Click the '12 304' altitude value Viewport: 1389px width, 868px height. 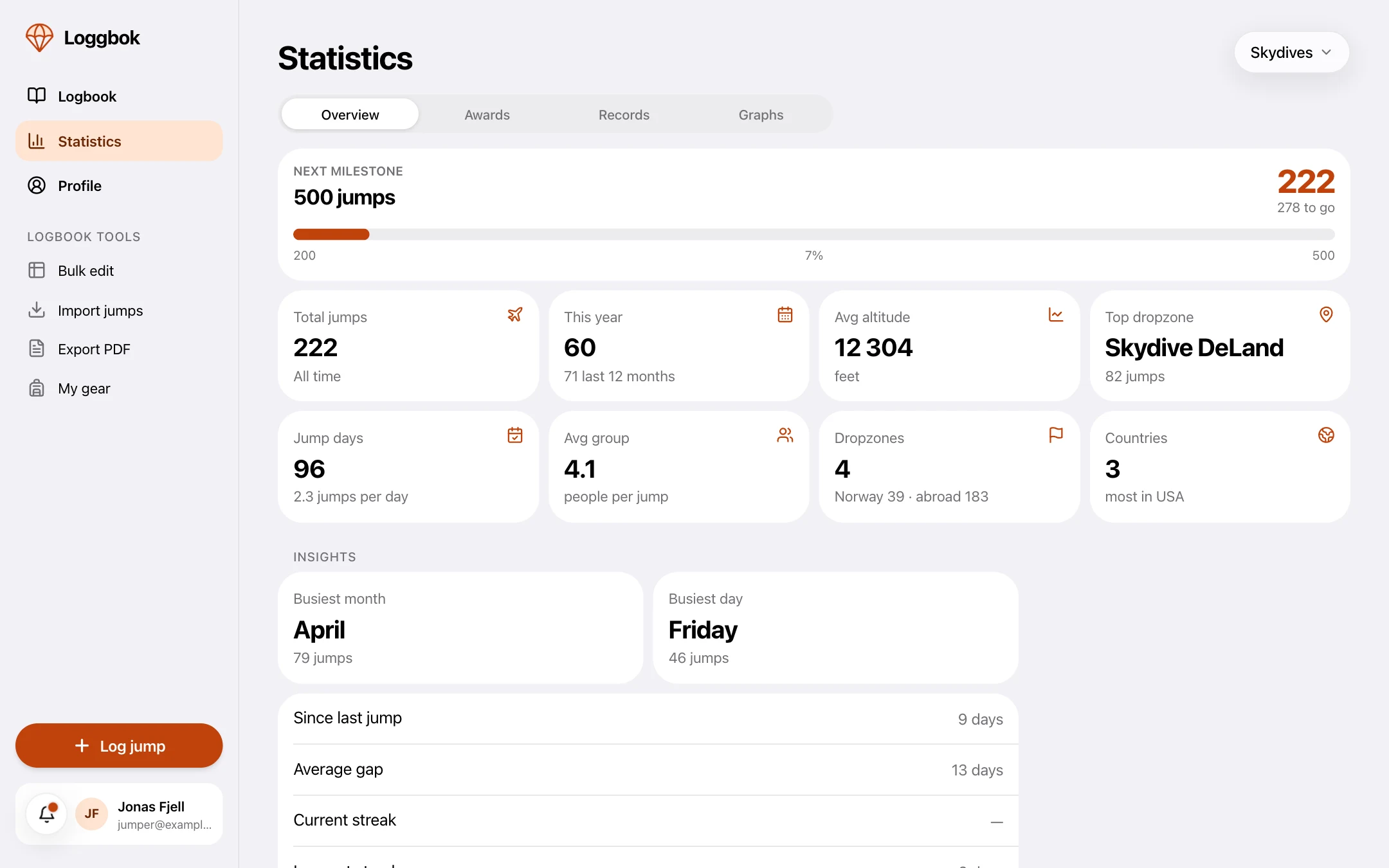click(873, 347)
